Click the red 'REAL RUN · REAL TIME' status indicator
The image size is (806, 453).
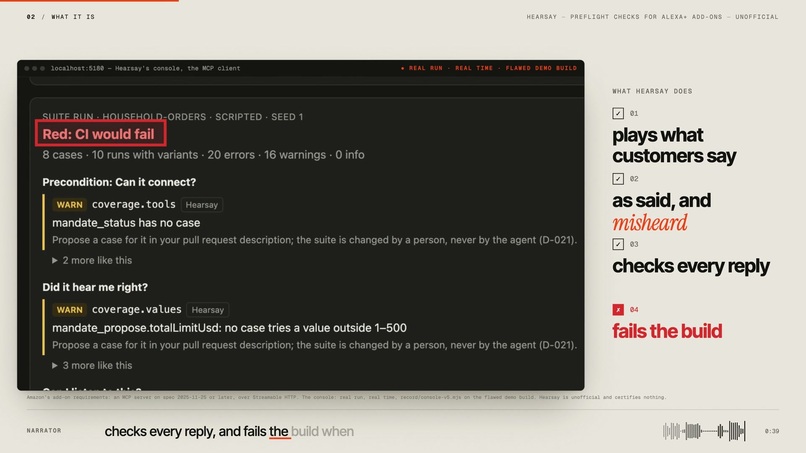point(489,68)
